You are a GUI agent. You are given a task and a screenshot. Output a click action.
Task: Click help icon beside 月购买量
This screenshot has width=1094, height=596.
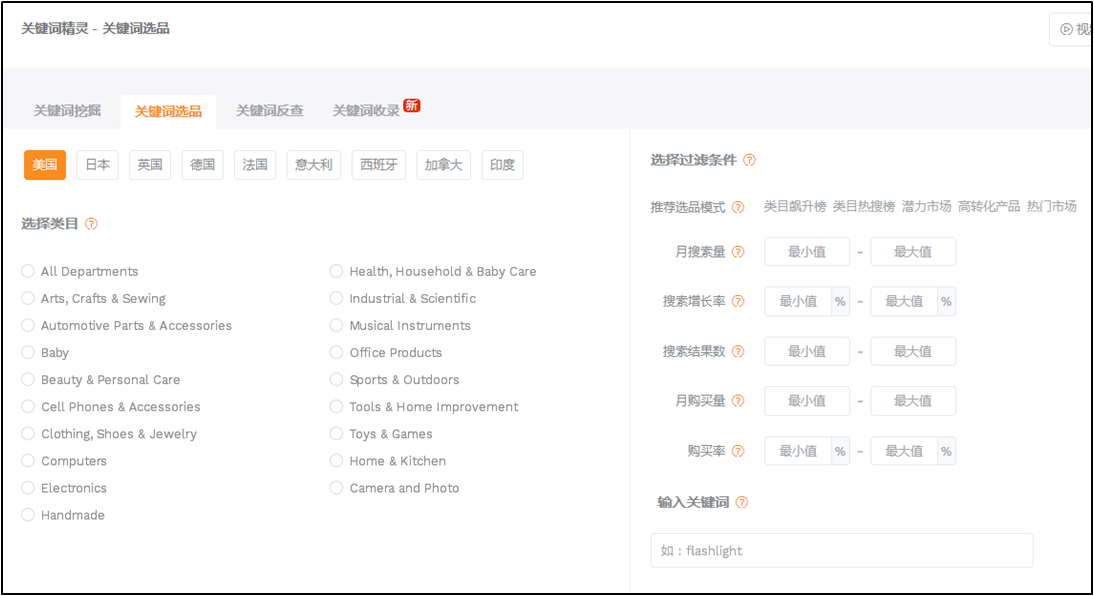(x=738, y=401)
